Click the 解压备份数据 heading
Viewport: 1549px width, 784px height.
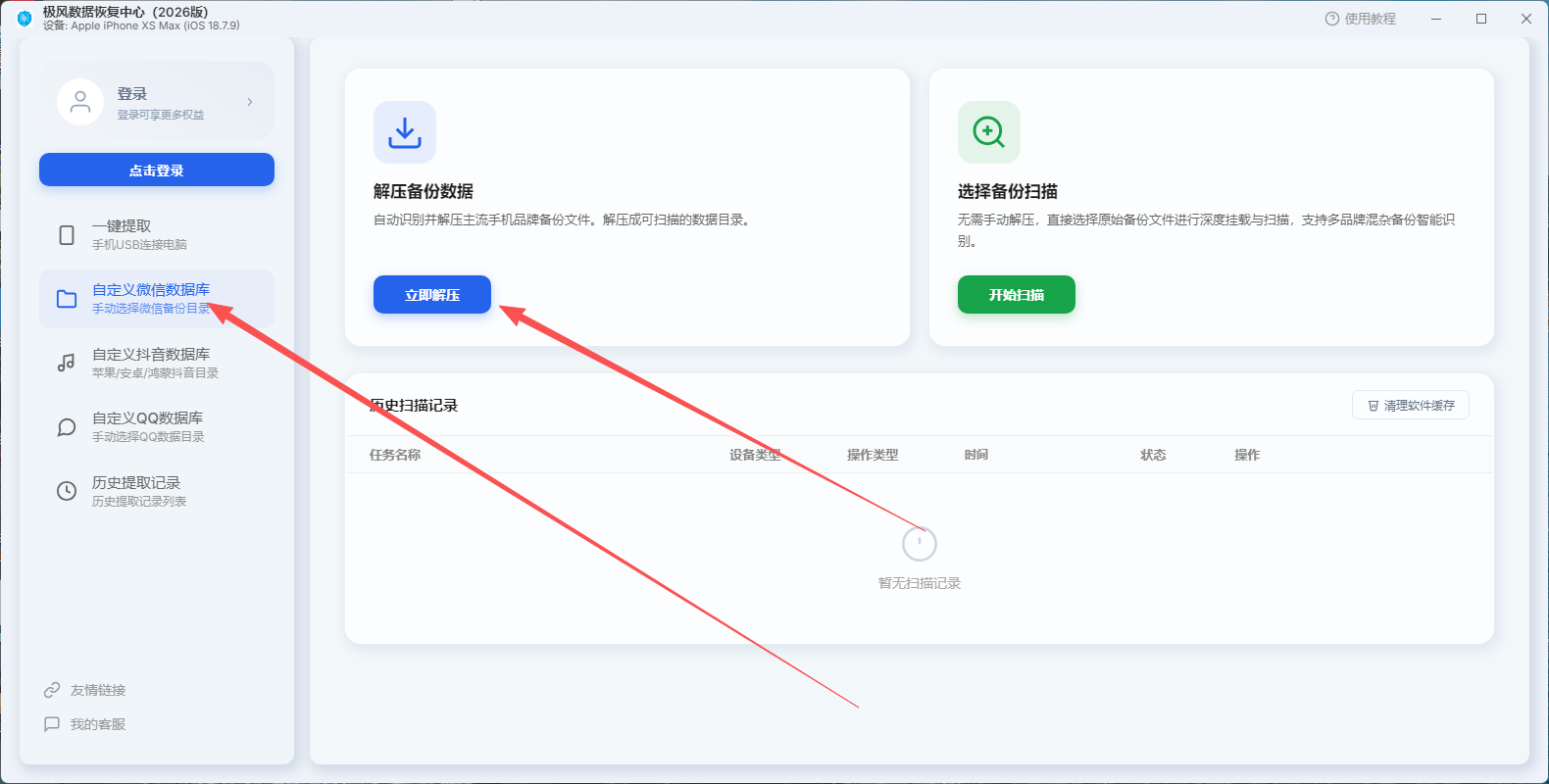click(424, 191)
